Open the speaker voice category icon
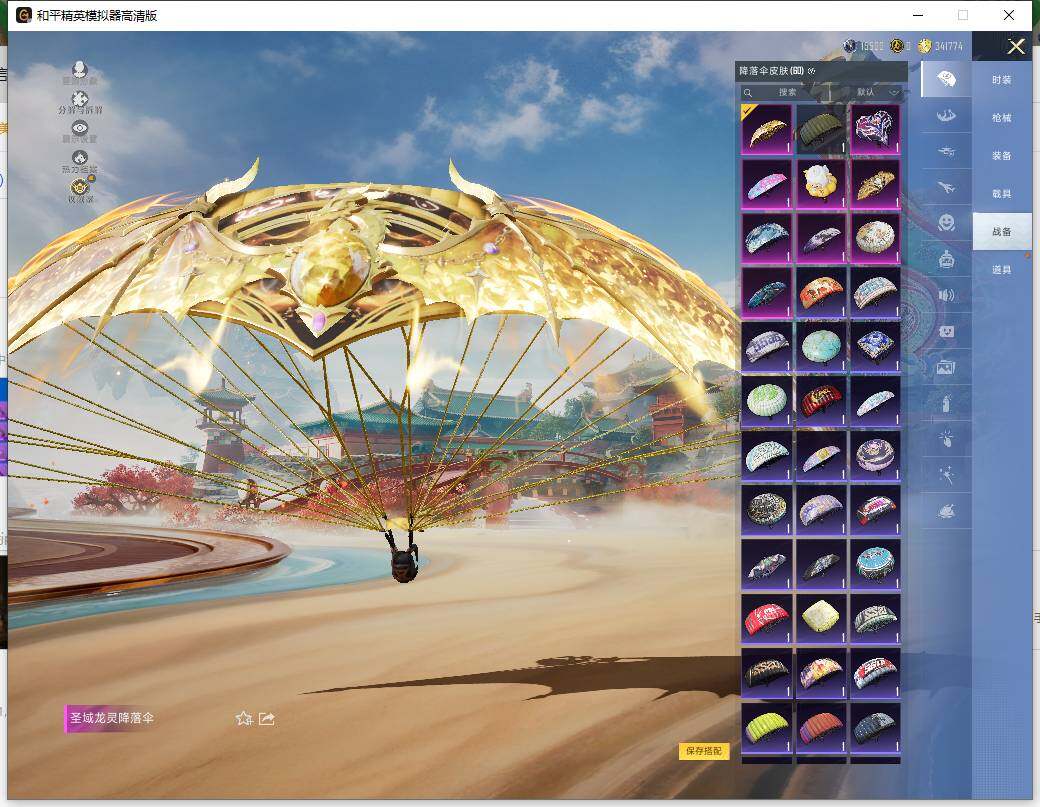 945,295
